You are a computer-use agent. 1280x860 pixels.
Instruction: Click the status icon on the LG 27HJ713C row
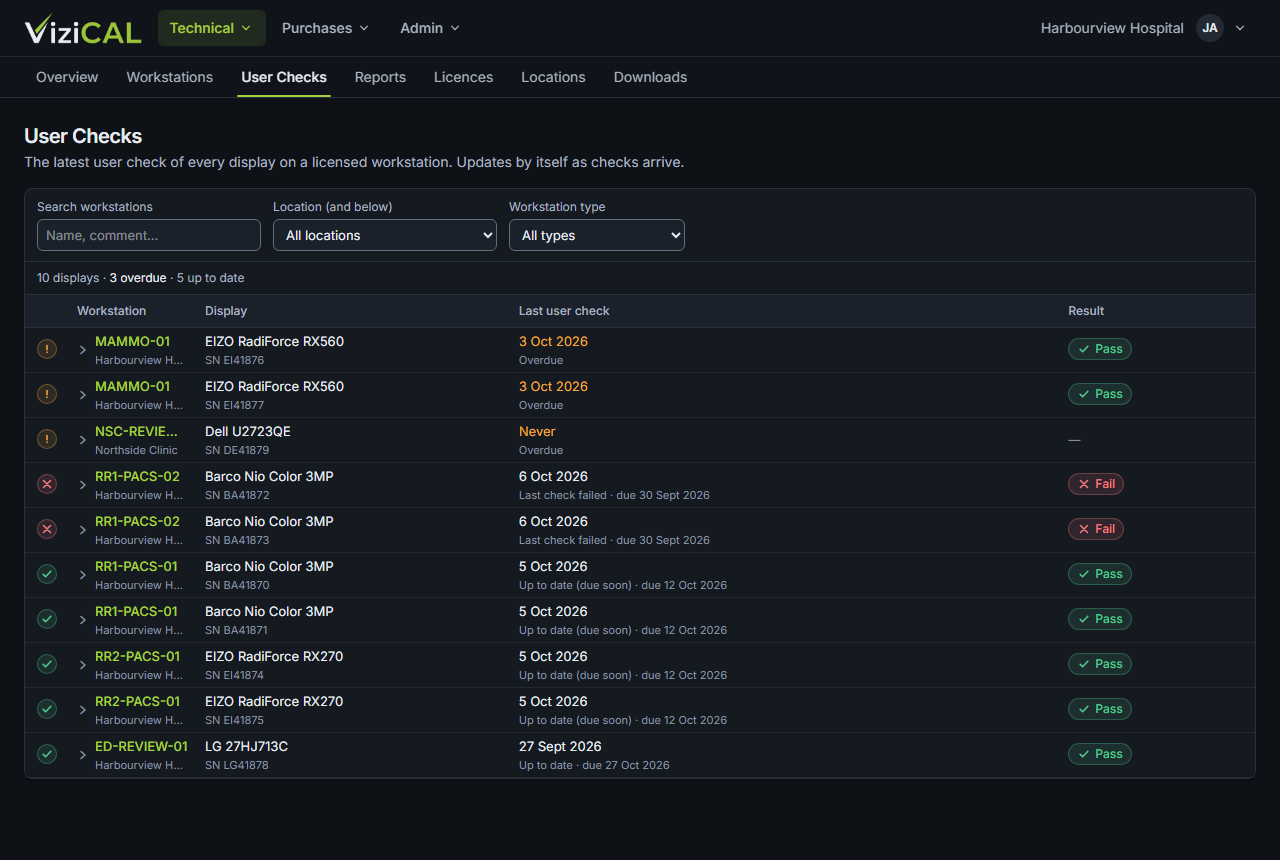coord(47,755)
